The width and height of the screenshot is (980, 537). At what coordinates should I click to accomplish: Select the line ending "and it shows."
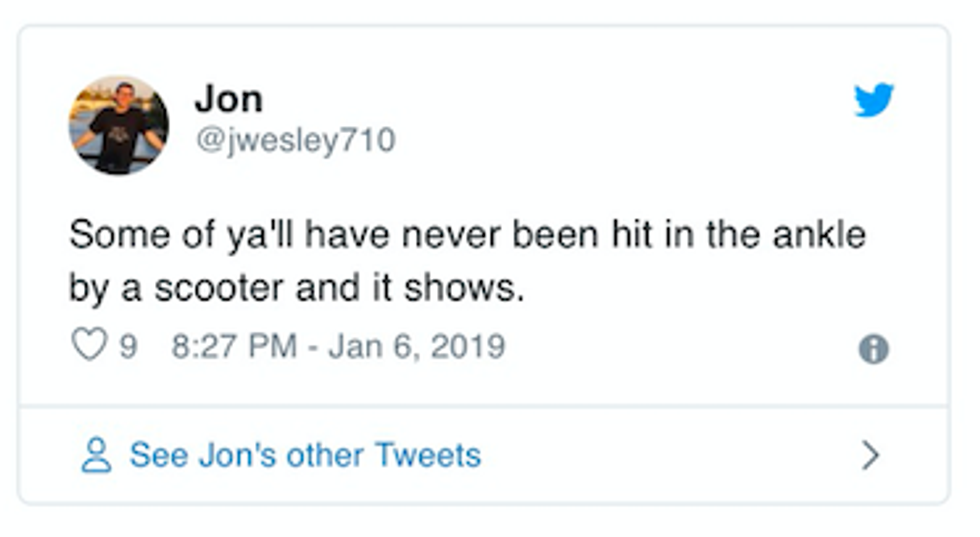coord(296,289)
